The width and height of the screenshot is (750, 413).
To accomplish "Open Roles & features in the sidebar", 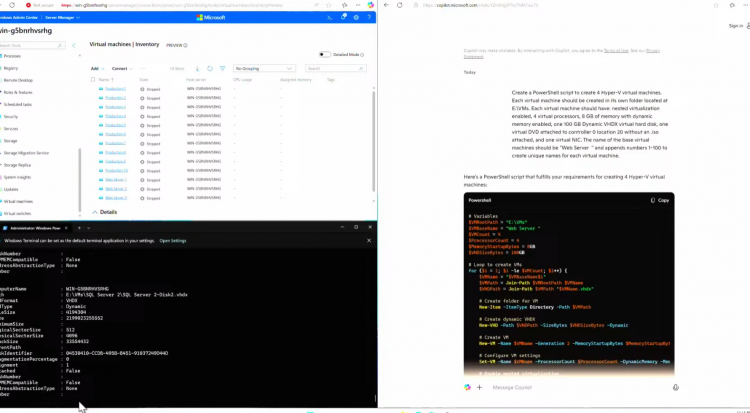I will pyautogui.click(x=18, y=92).
